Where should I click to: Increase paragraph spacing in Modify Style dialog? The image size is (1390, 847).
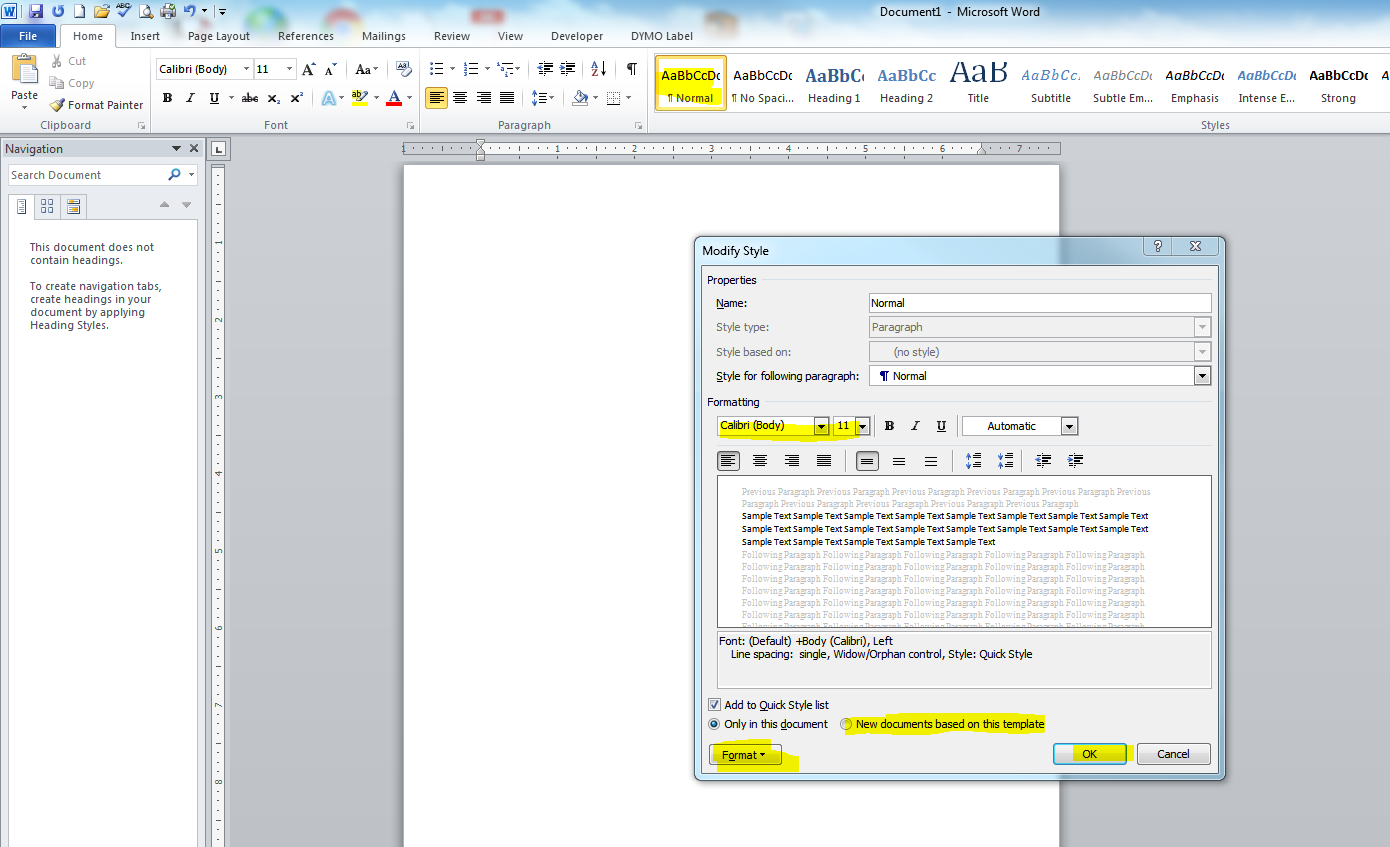point(973,461)
